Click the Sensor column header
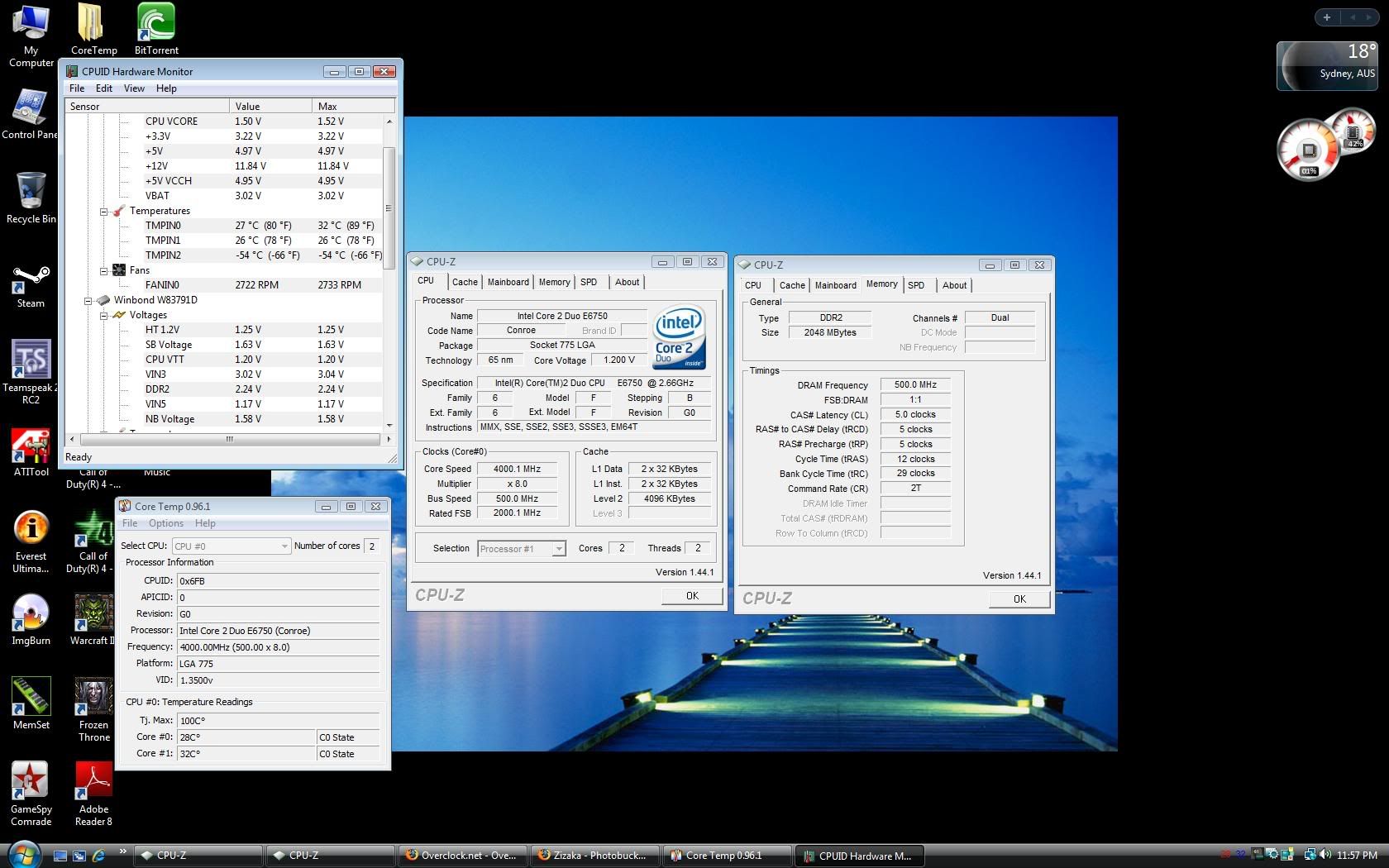The width and height of the screenshot is (1389, 868). 147,106
